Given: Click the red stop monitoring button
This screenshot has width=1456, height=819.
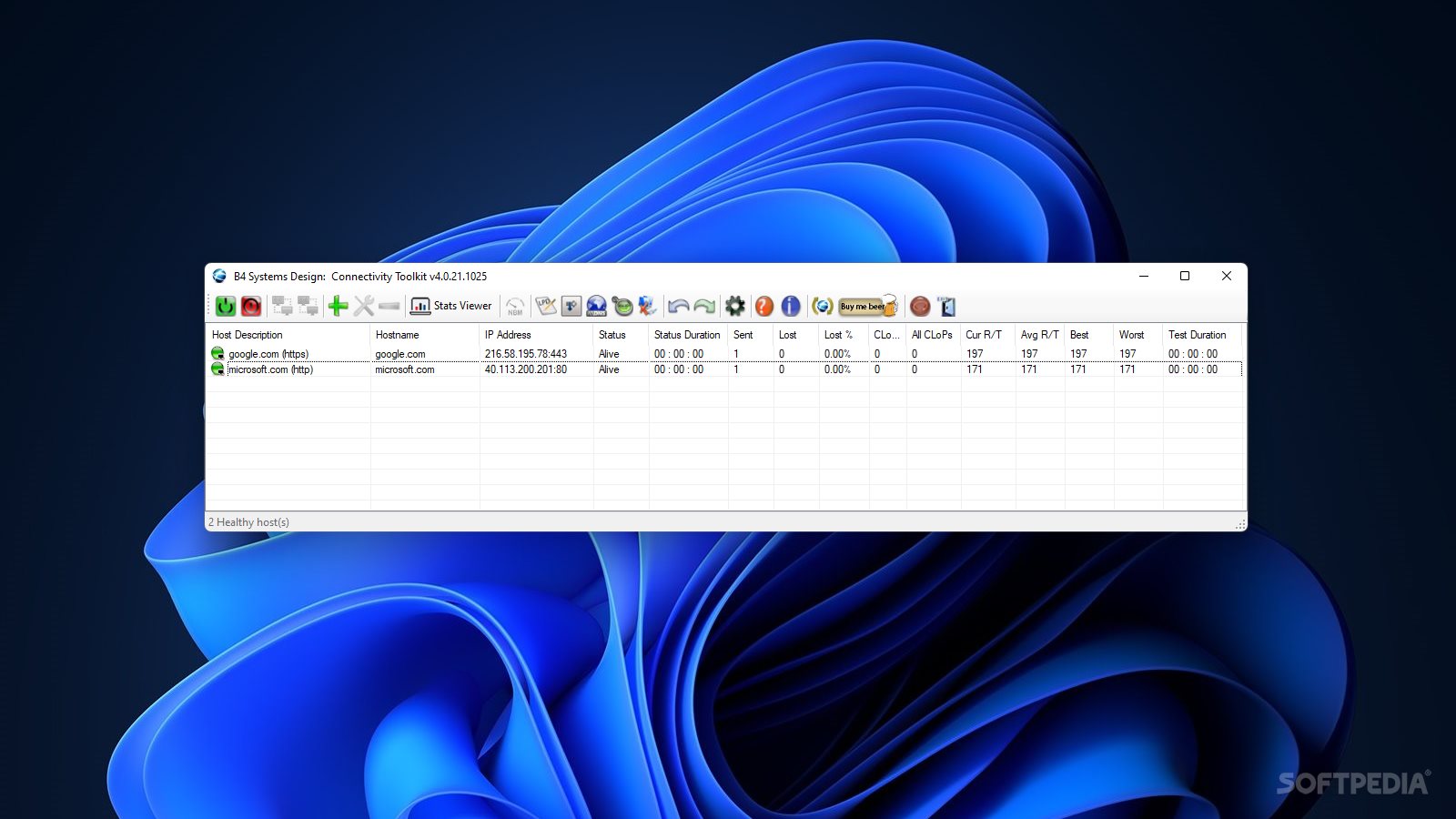Looking at the screenshot, I should (x=251, y=307).
